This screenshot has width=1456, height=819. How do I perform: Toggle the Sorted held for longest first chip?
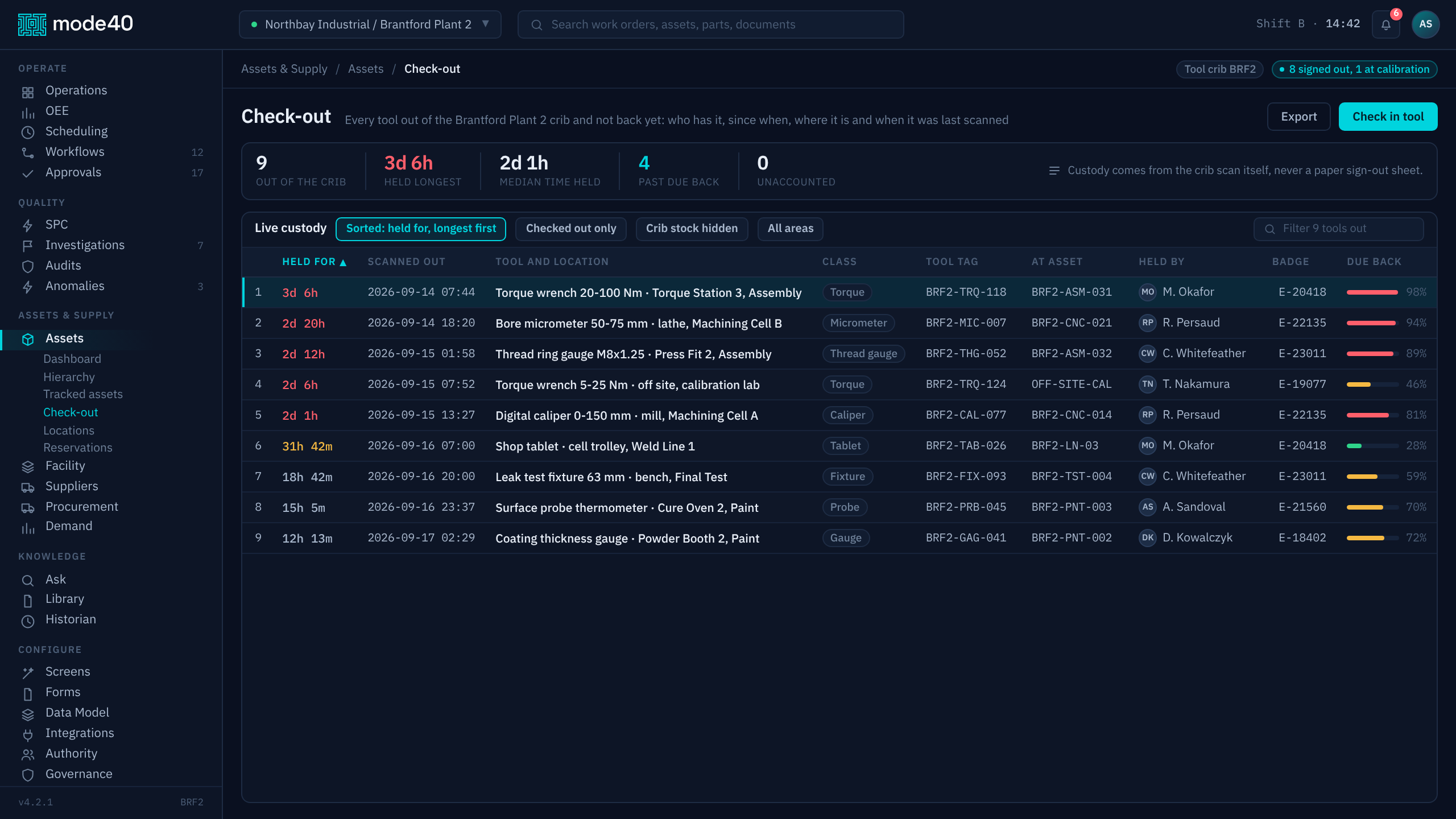coord(421,229)
